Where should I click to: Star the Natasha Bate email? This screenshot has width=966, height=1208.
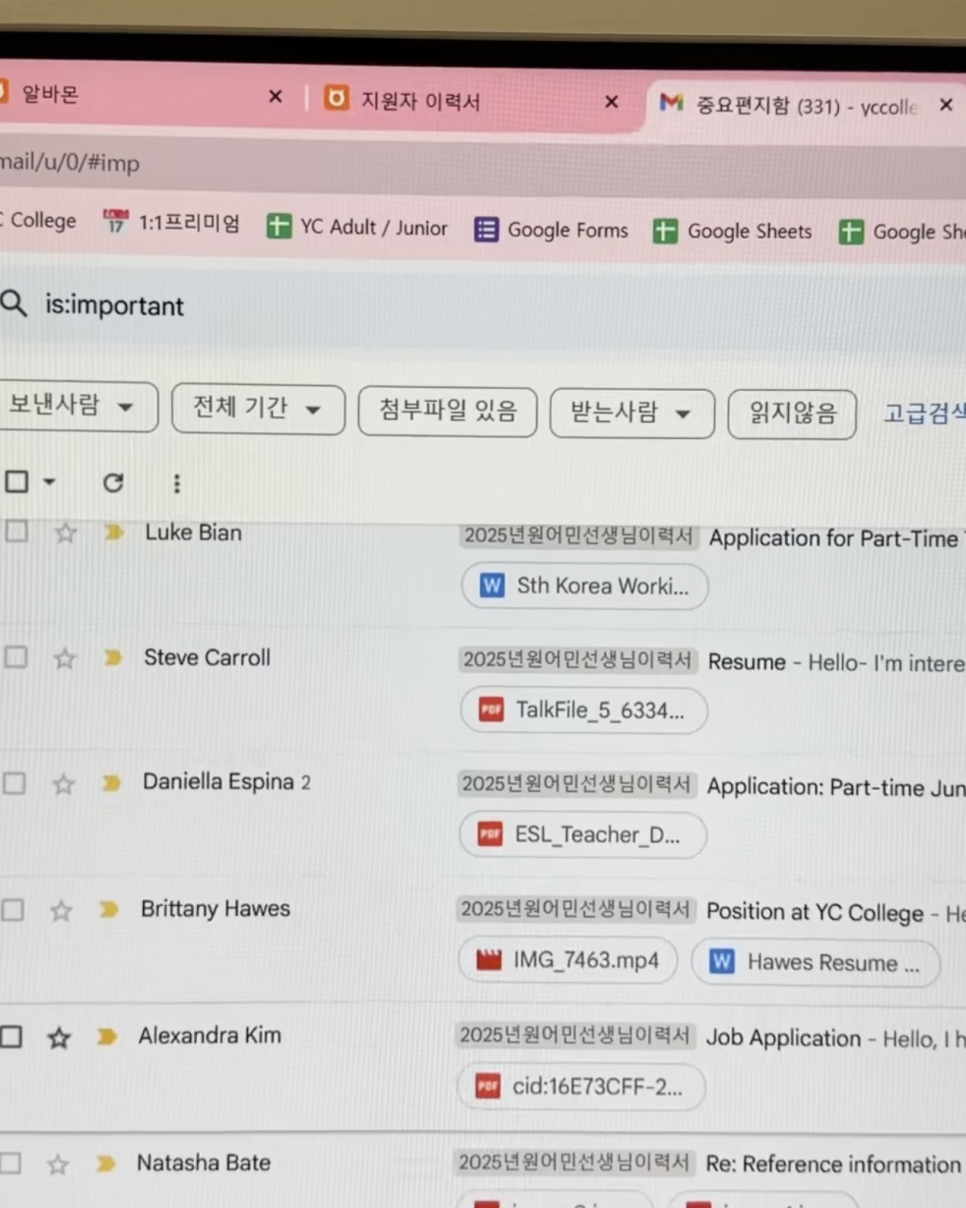pos(58,1164)
